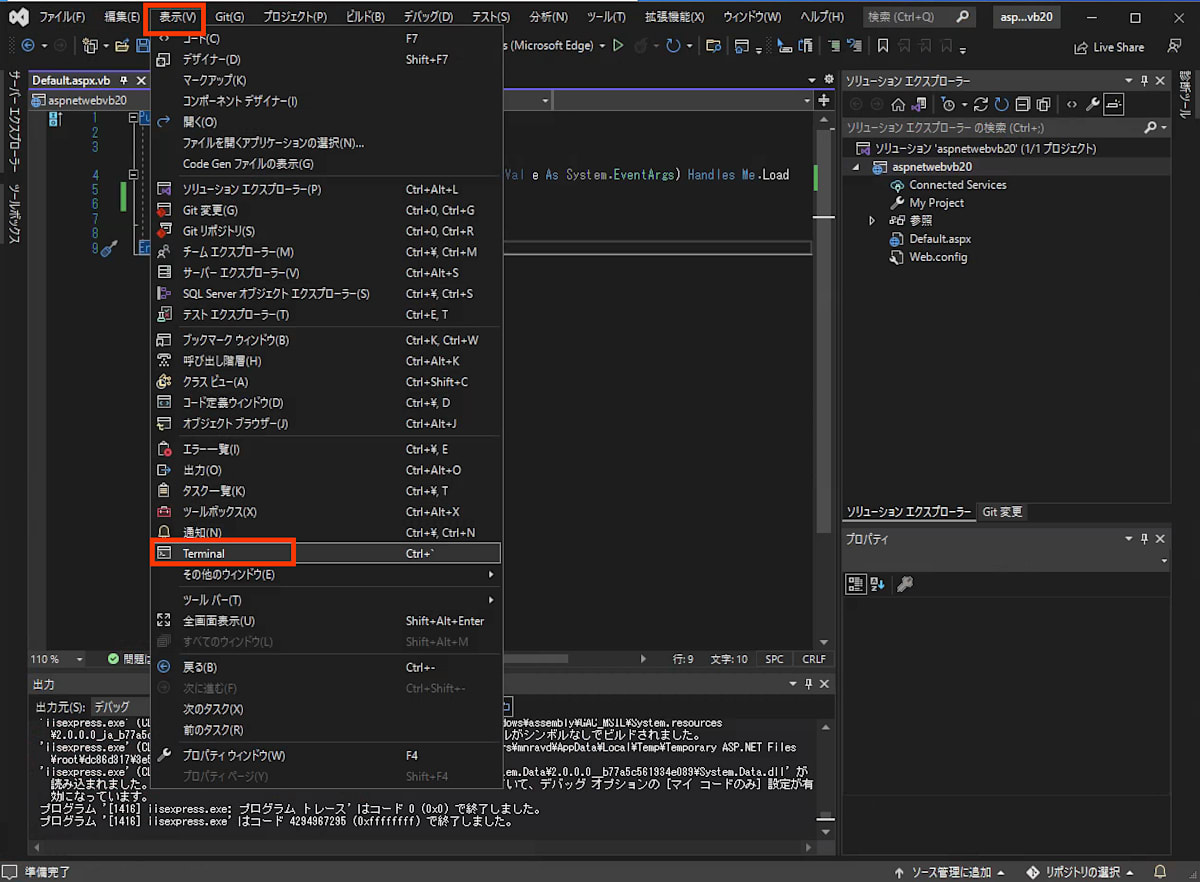Pin the Default.aspx.vb tab
The width and height of the screenshot is (1200, 882).
124,81
